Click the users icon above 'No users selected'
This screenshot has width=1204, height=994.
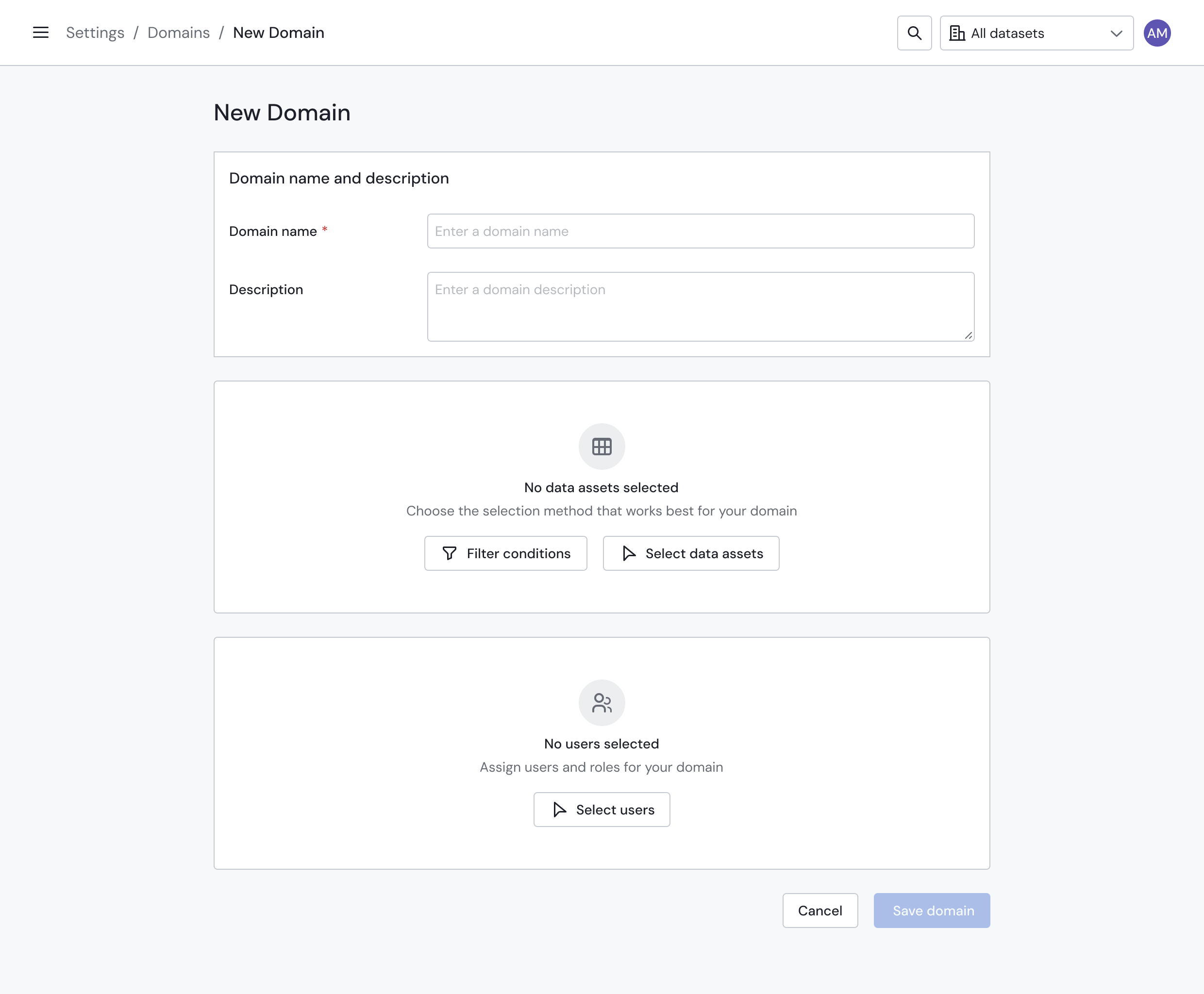pyautogui.click(x=602, y=703)
